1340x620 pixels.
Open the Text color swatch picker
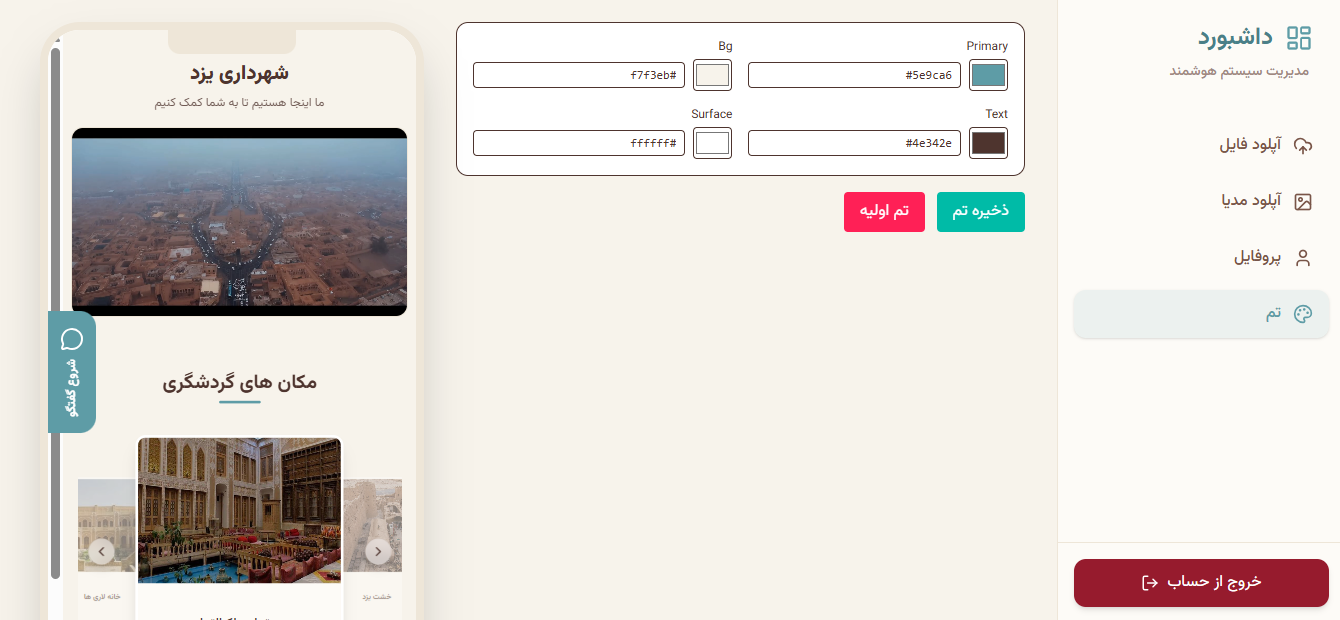coord(988,143)
